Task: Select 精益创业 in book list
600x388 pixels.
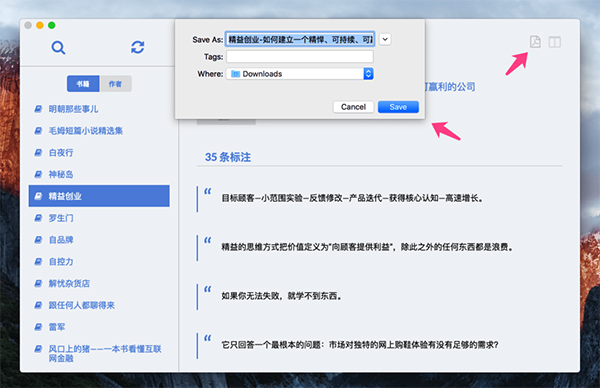Action: (99, 196)
